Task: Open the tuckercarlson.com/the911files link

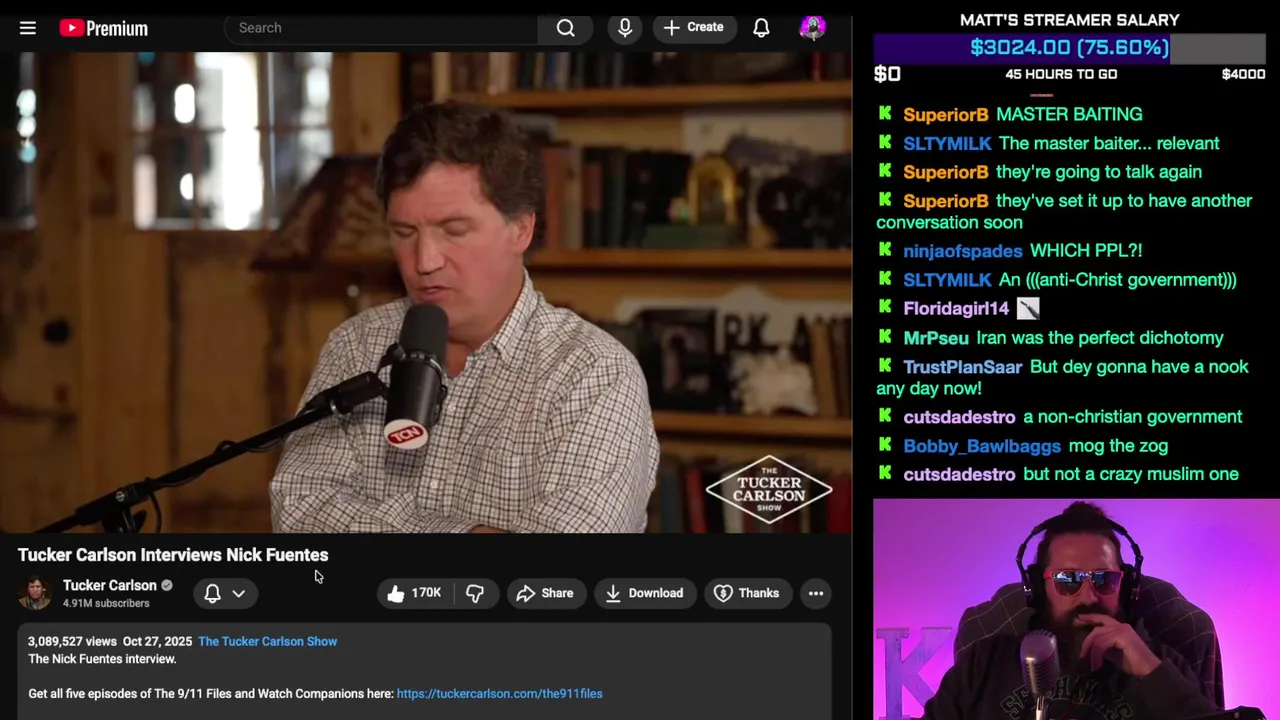Action: coord(499,693)
